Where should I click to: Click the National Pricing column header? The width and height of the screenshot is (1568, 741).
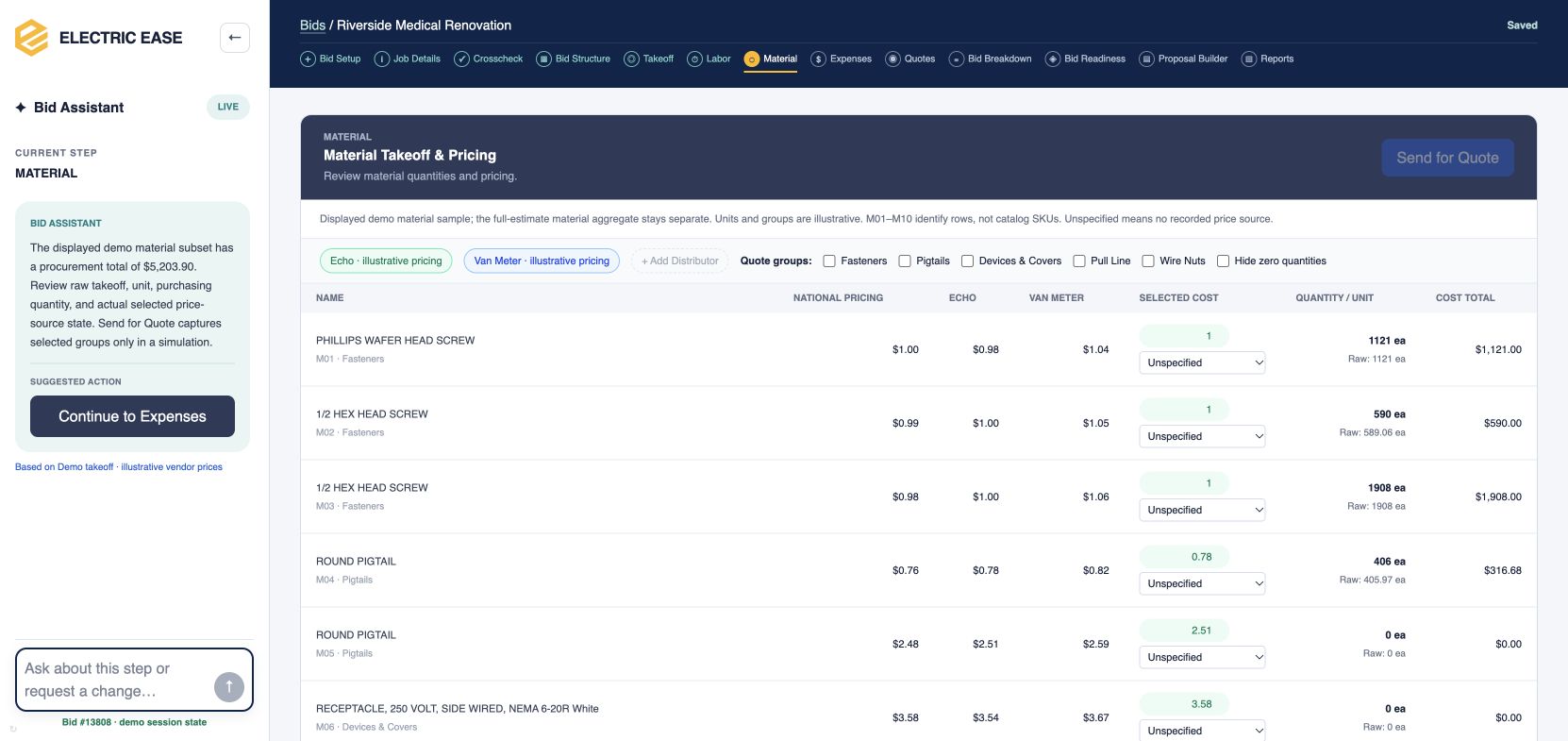(838, 298)
